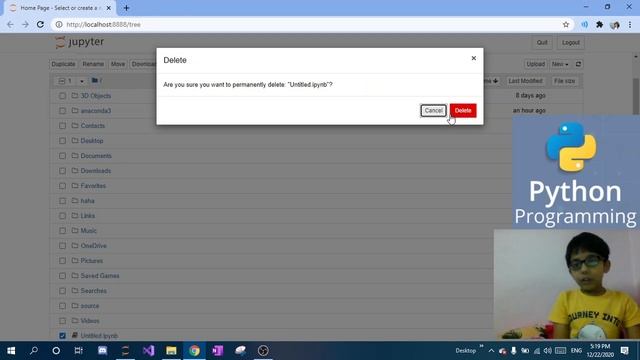Open the Chrome extensions puzzle icon

click(599, 24)
